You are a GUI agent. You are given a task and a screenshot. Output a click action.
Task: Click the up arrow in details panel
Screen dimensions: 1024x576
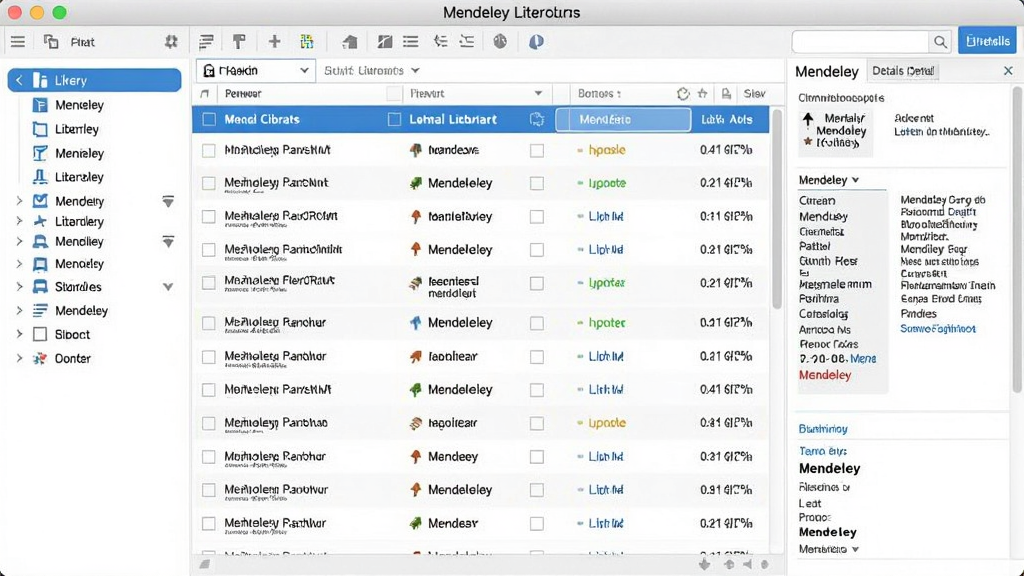(808, 118)
